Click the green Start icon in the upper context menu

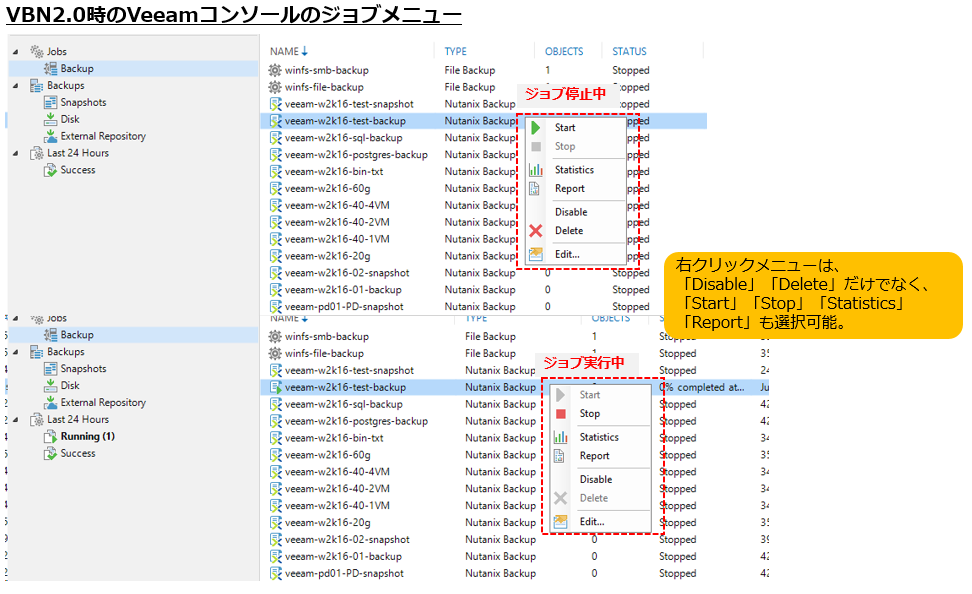(x=536, y=128)
